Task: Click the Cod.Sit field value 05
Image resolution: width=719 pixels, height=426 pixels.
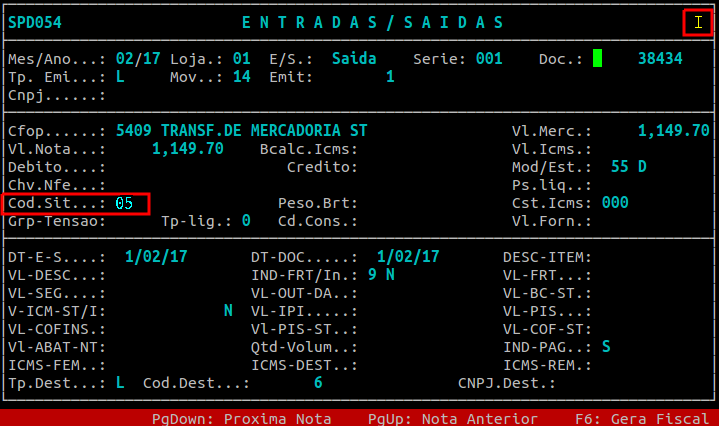Action: (x=124, y=203)
